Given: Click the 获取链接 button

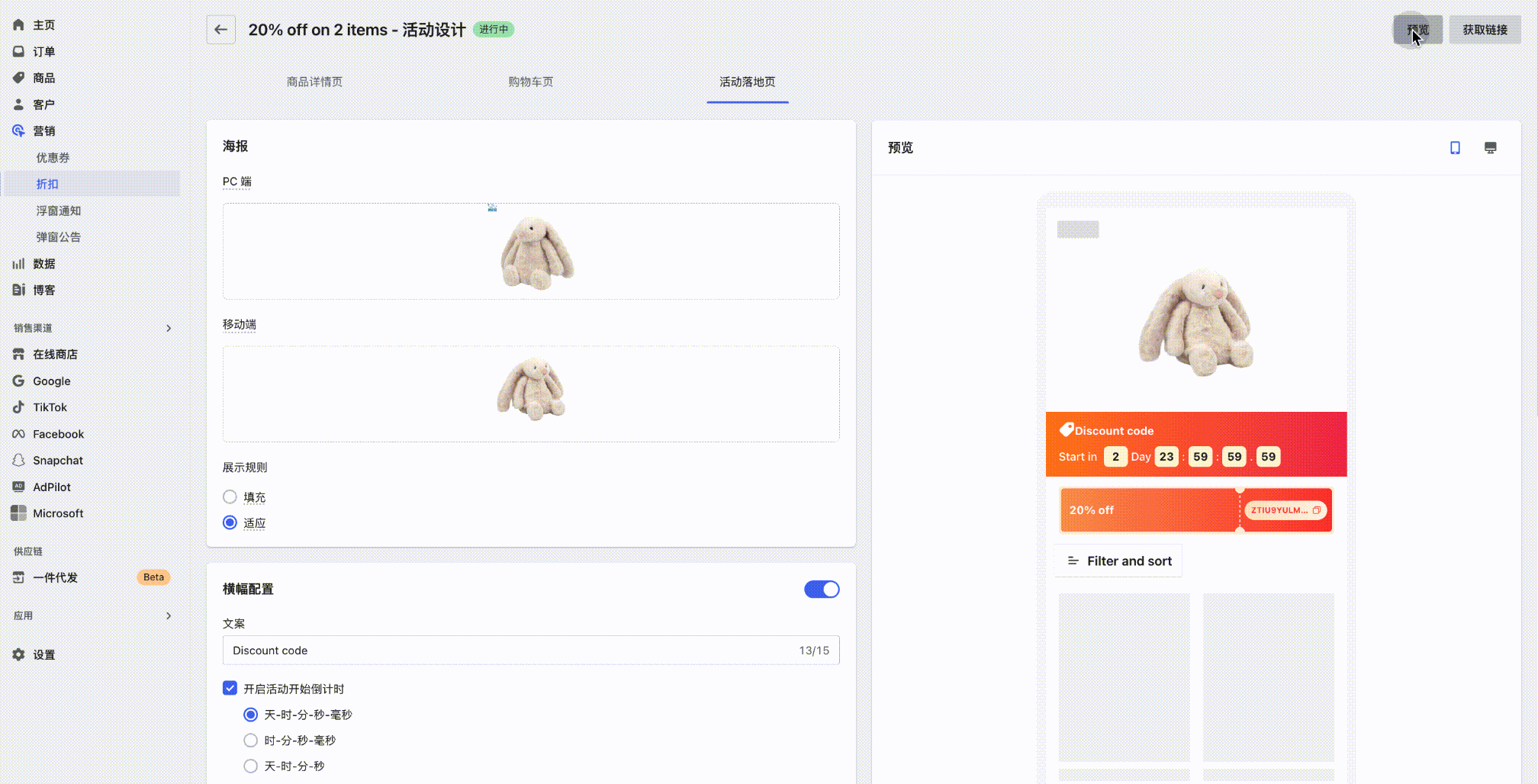Looking at the screenshot, I should pos(1485,30).
